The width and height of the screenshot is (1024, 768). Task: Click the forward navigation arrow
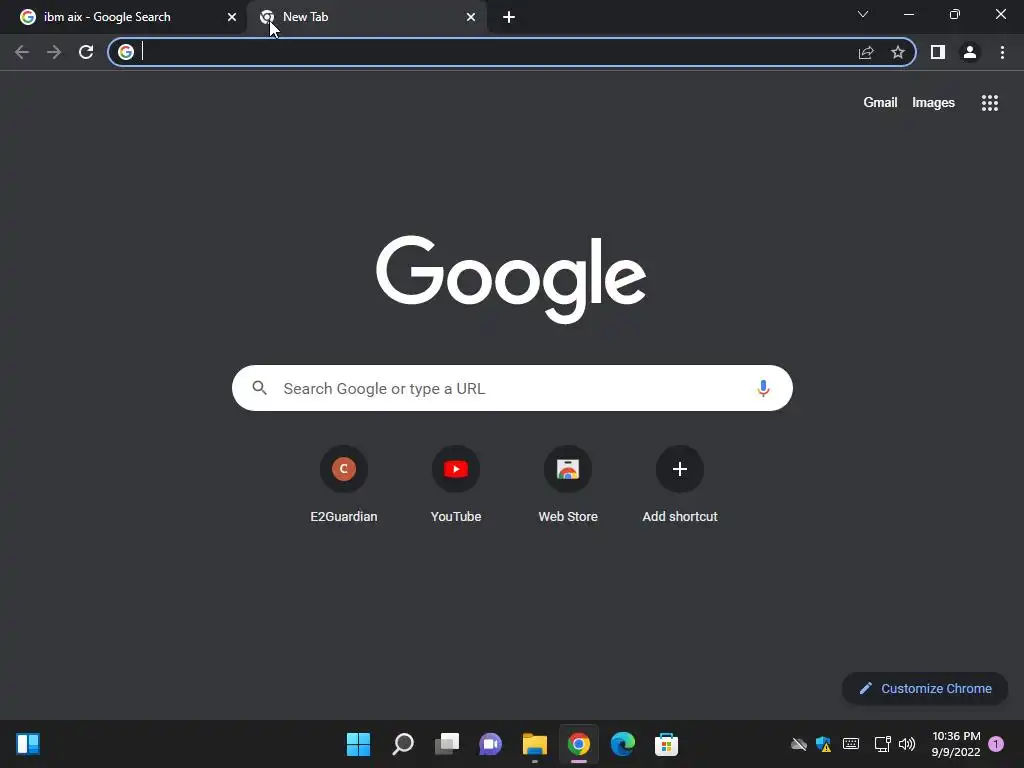click(54, 52)
